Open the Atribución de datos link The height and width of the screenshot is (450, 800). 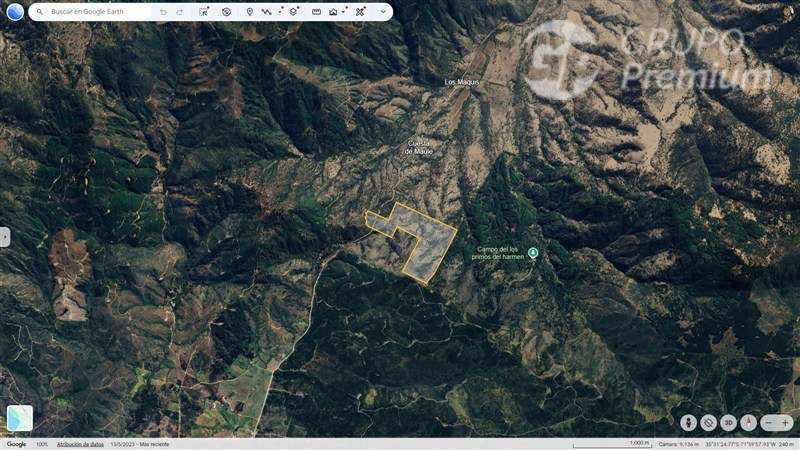coord(80,444)
